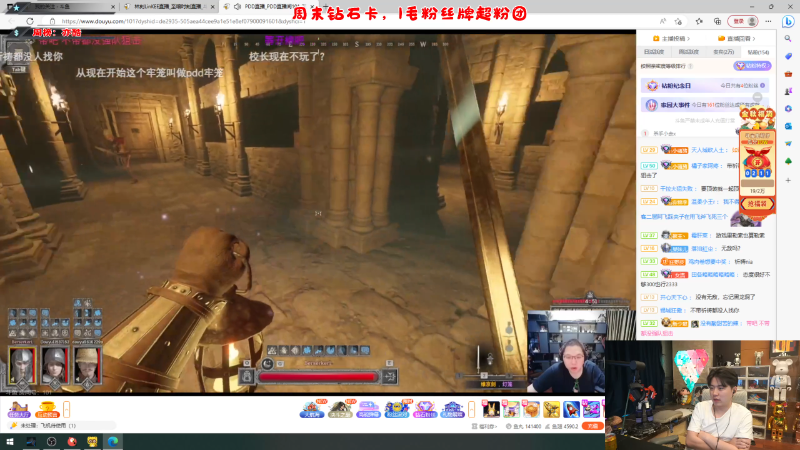Viewport: 800px width, 450px height.
Task: Click the game's red health bar
Action: point(317,377)
